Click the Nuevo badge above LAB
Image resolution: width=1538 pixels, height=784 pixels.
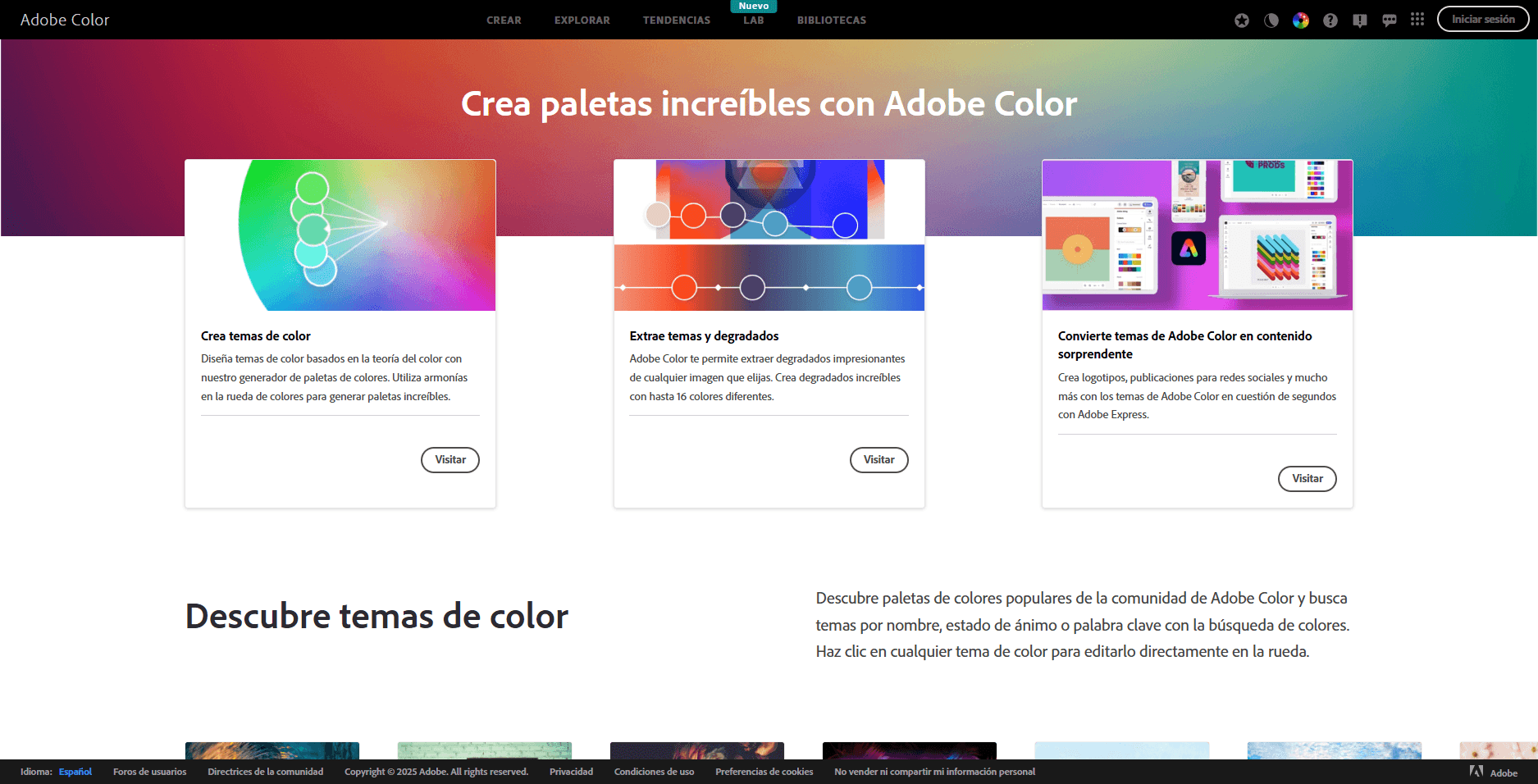pyautogui.click(x=754, y=6)
